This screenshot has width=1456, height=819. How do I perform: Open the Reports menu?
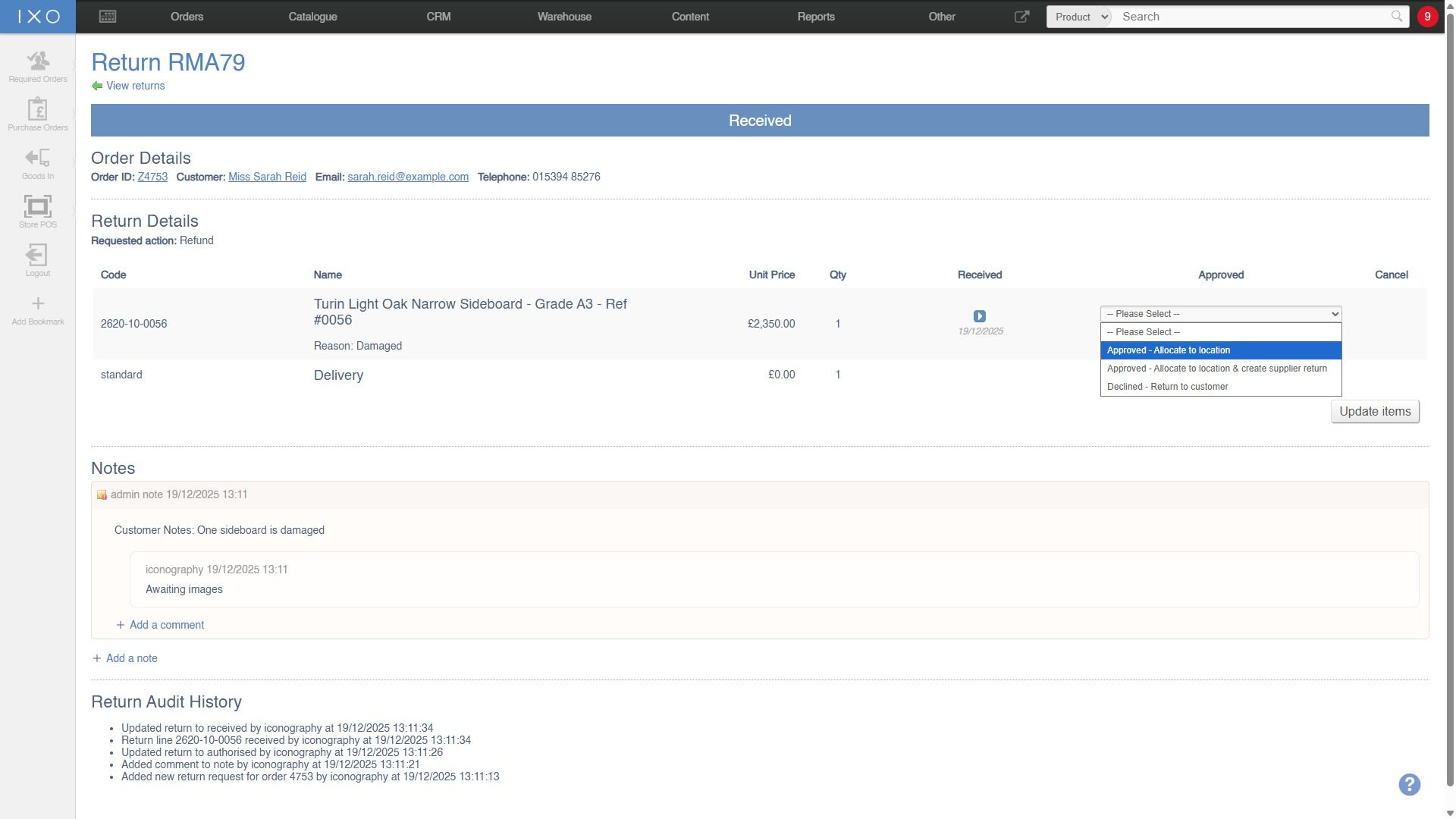[x=816, y=17]
